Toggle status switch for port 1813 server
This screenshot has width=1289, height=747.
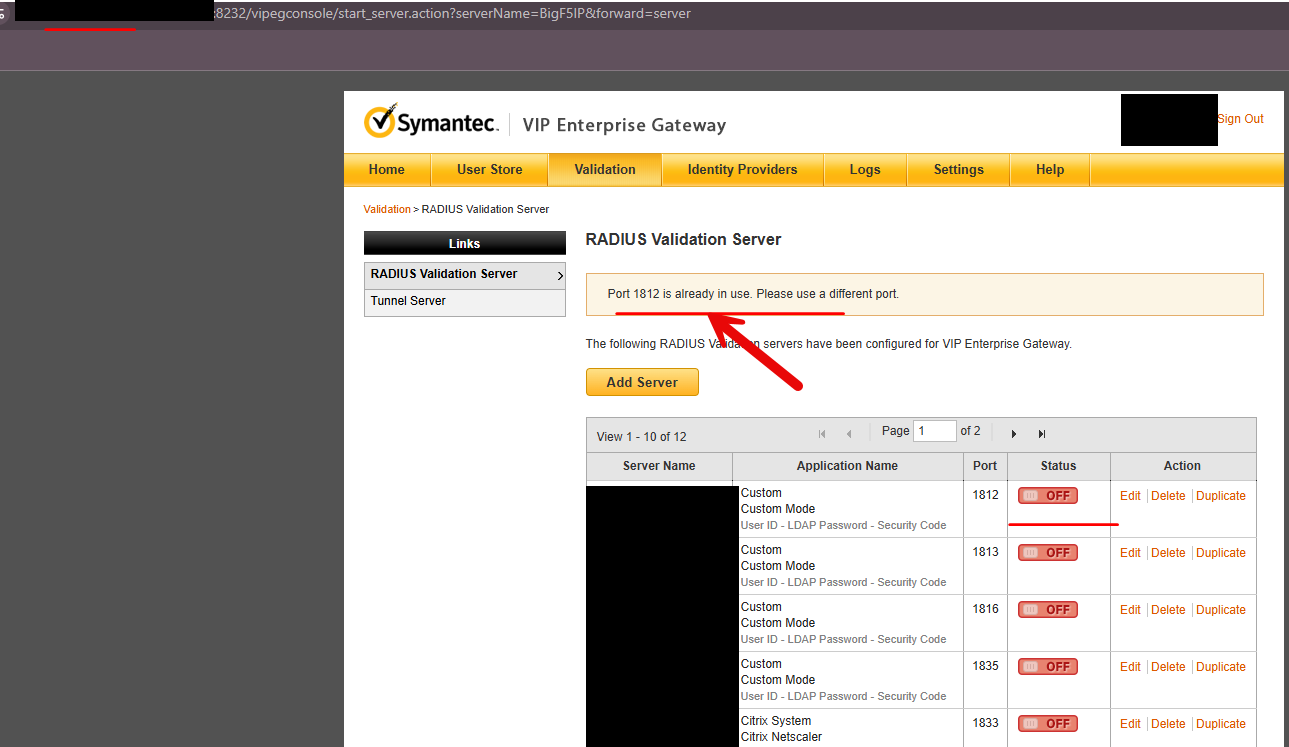point(1048,553)
